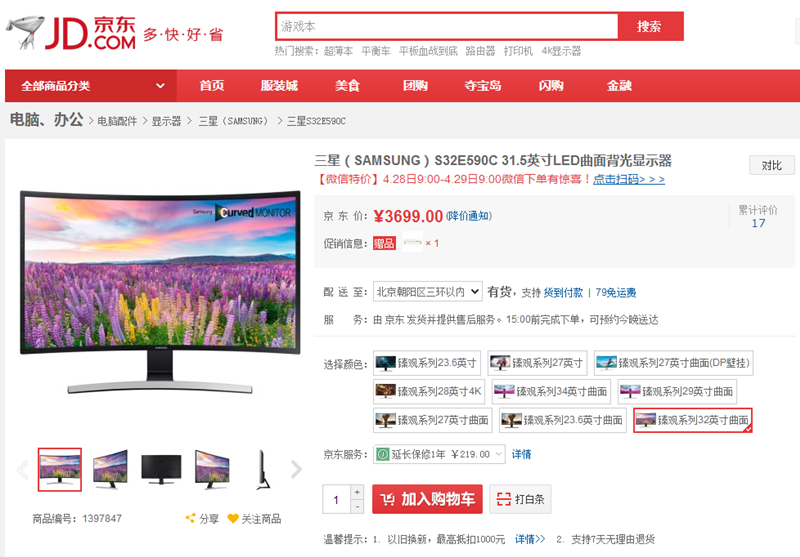
Task: Click main curved monitor product image
Action: click(160, 292)
